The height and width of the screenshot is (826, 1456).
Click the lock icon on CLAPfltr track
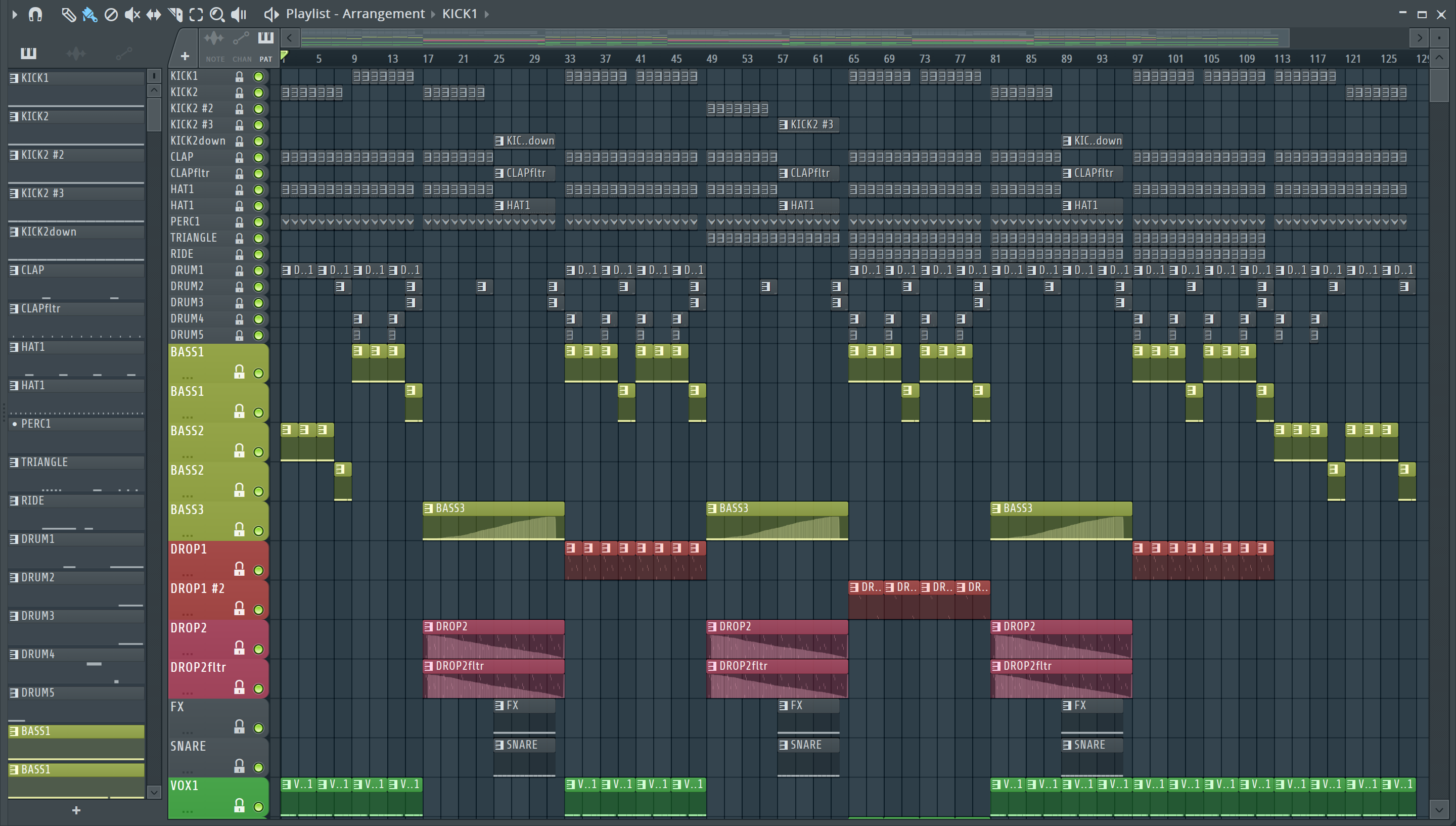[239, 173]
